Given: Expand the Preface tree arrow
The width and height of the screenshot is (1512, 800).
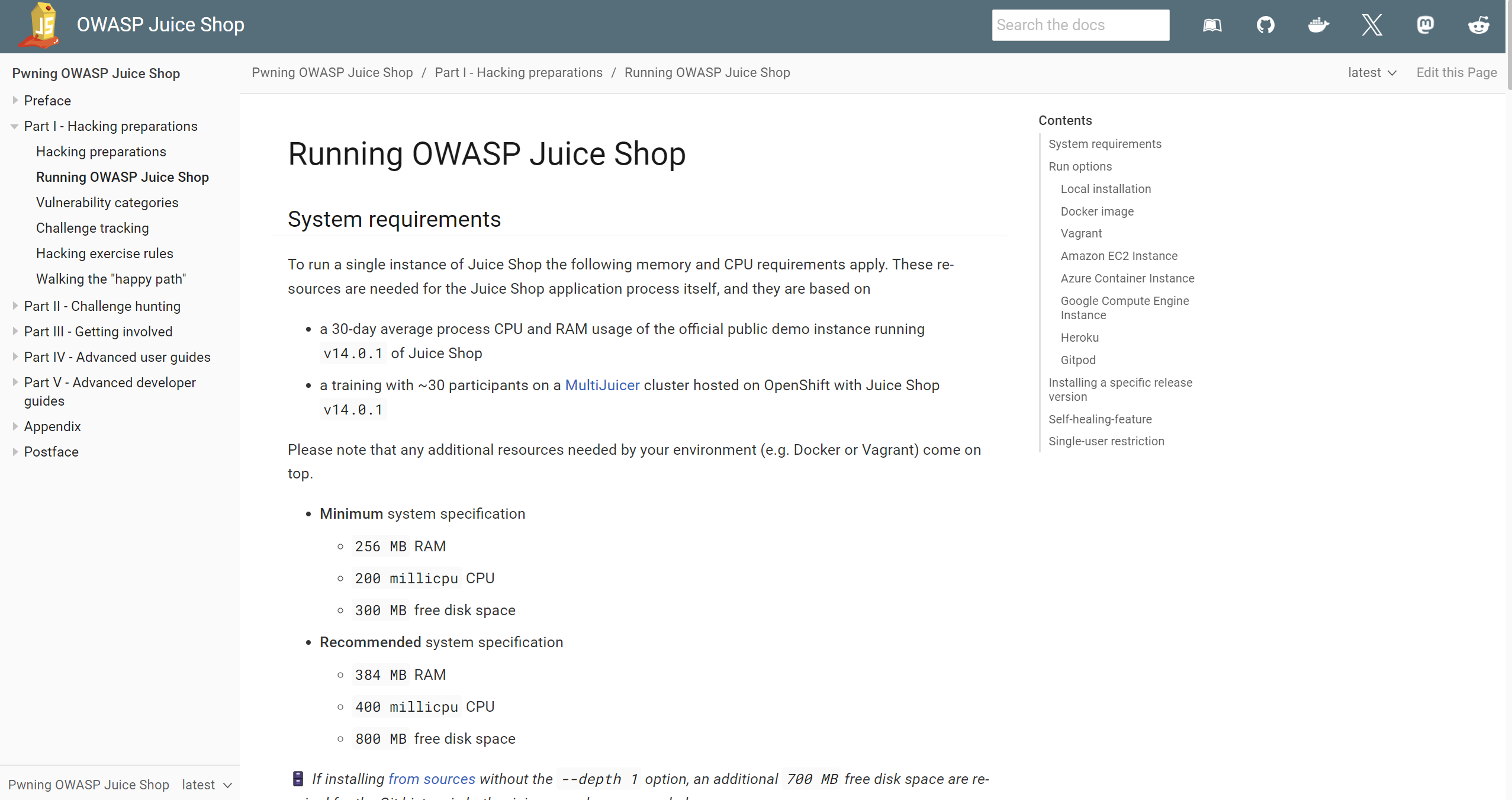Looking at the screenshot, I should coord(15,101).
